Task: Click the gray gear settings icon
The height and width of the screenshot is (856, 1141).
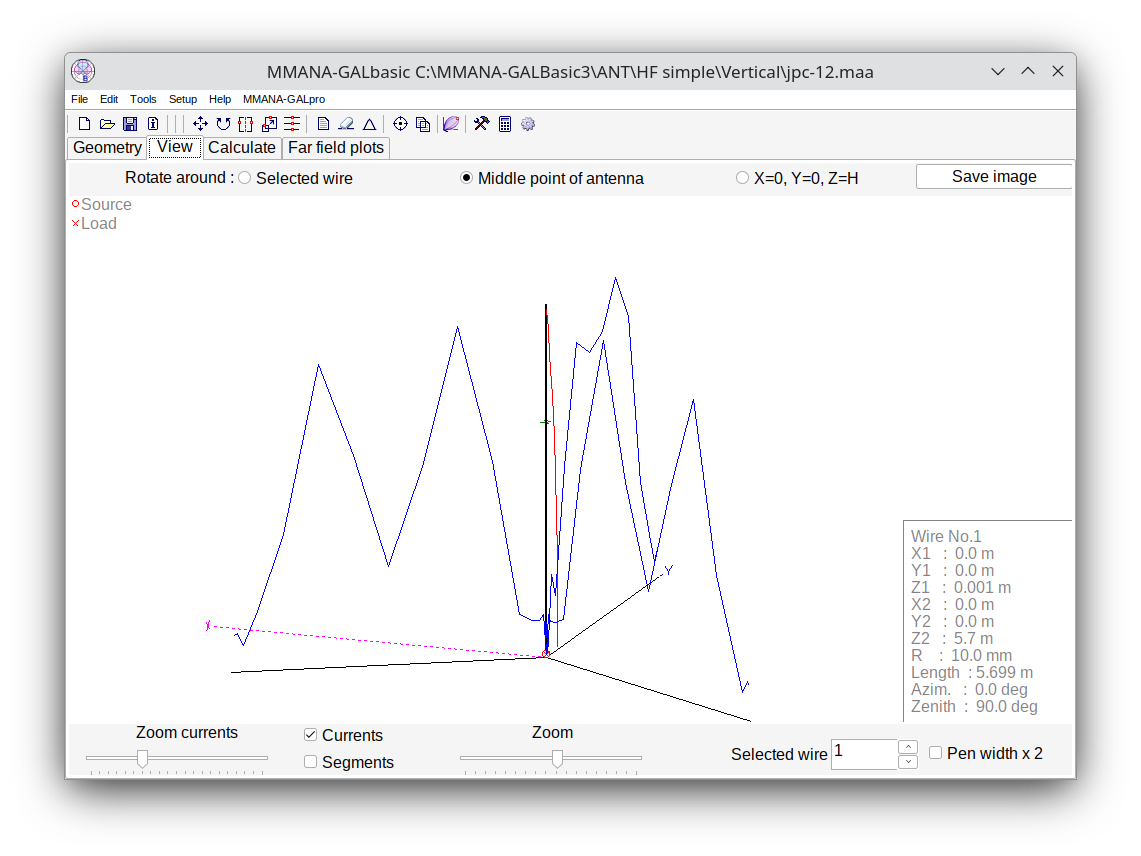Action: 528,124
